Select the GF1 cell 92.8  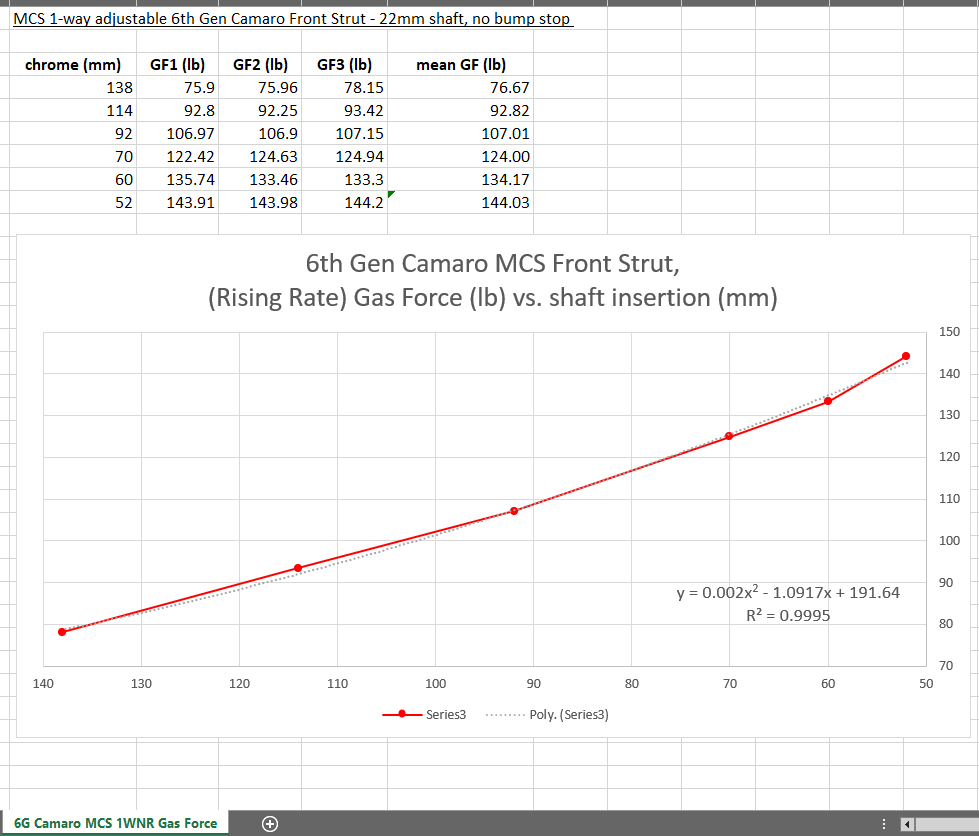click(x=177, y=111)
